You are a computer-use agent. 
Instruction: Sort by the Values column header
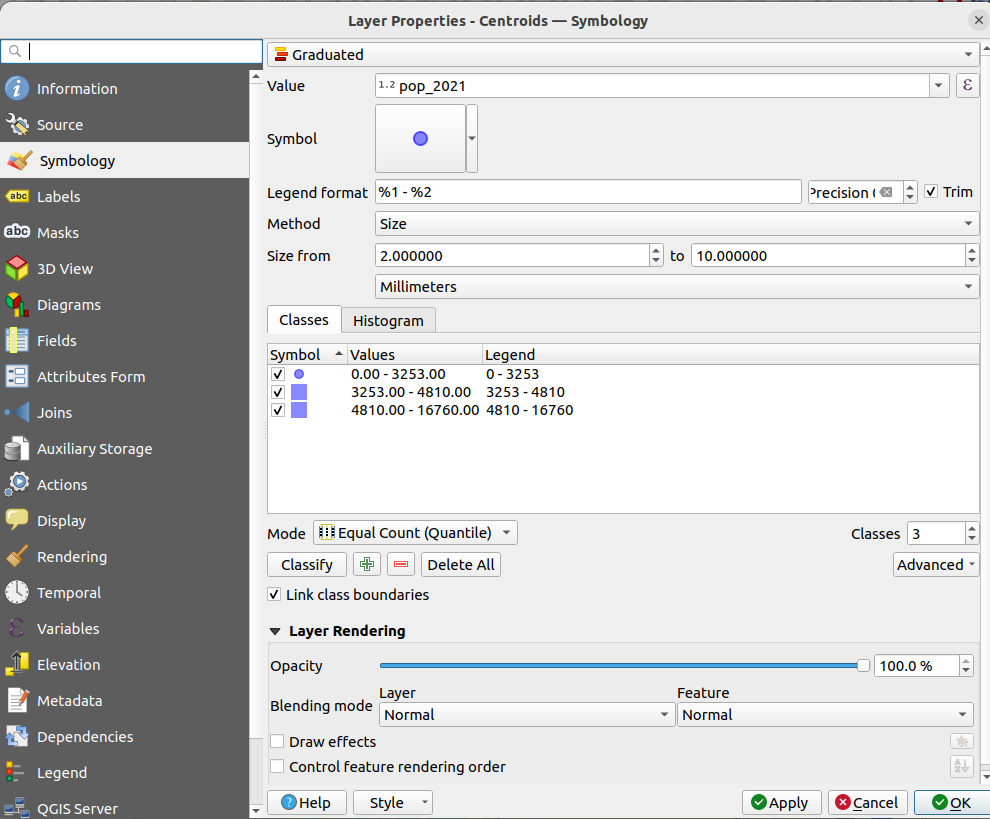click(415, 354)
